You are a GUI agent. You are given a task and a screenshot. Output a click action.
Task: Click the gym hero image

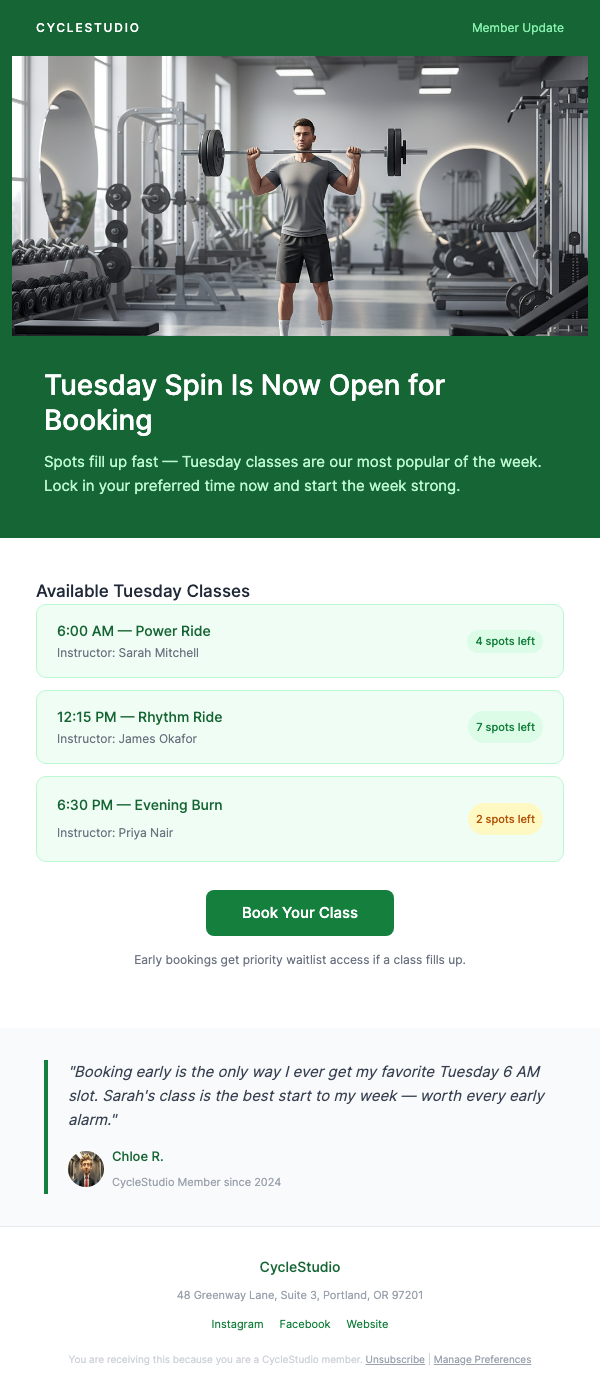click(300, 195)
